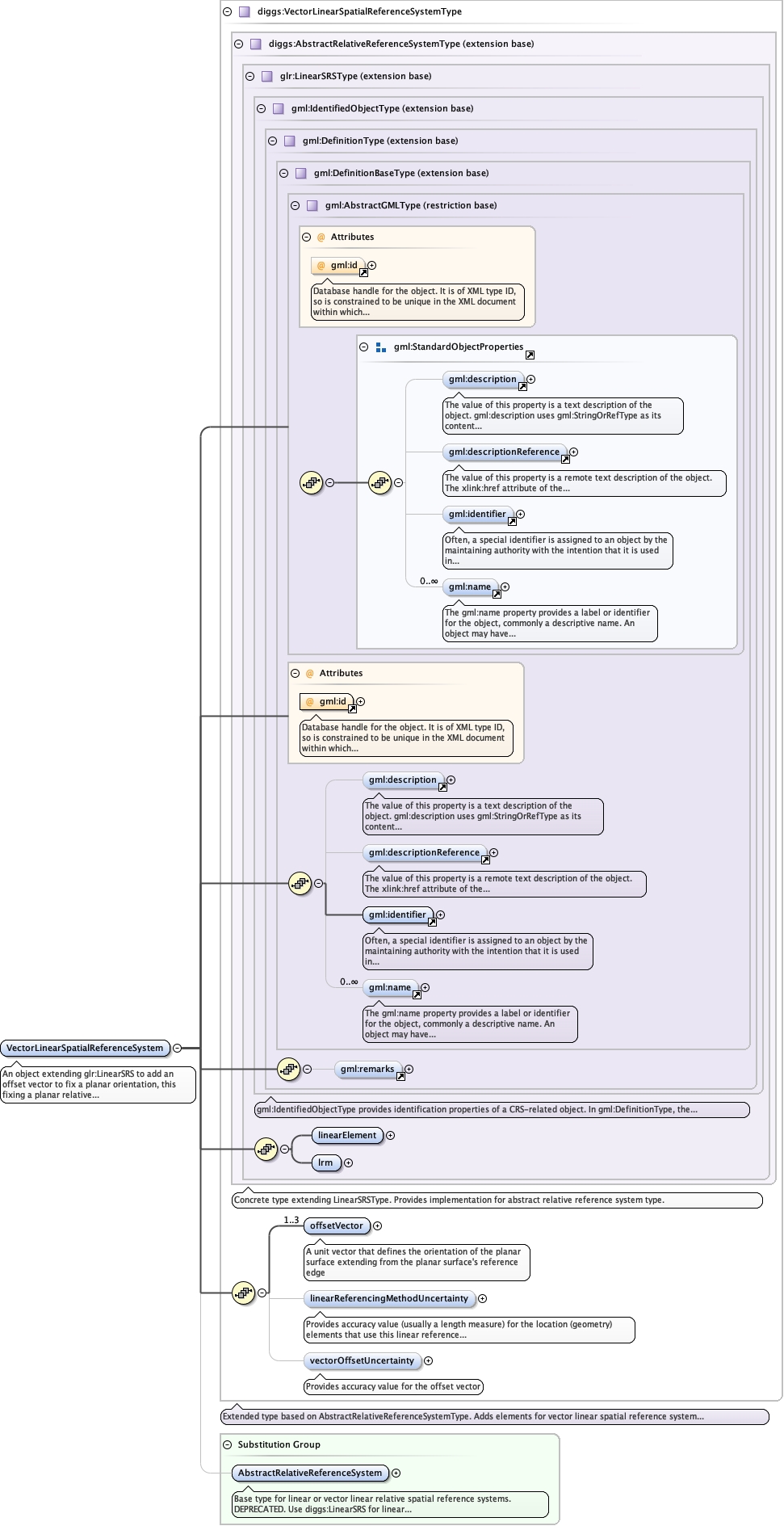The height and width of the screenshot is (1526, 784).
Task: Expand the offsetVector element
Action: coord(377,1225)
